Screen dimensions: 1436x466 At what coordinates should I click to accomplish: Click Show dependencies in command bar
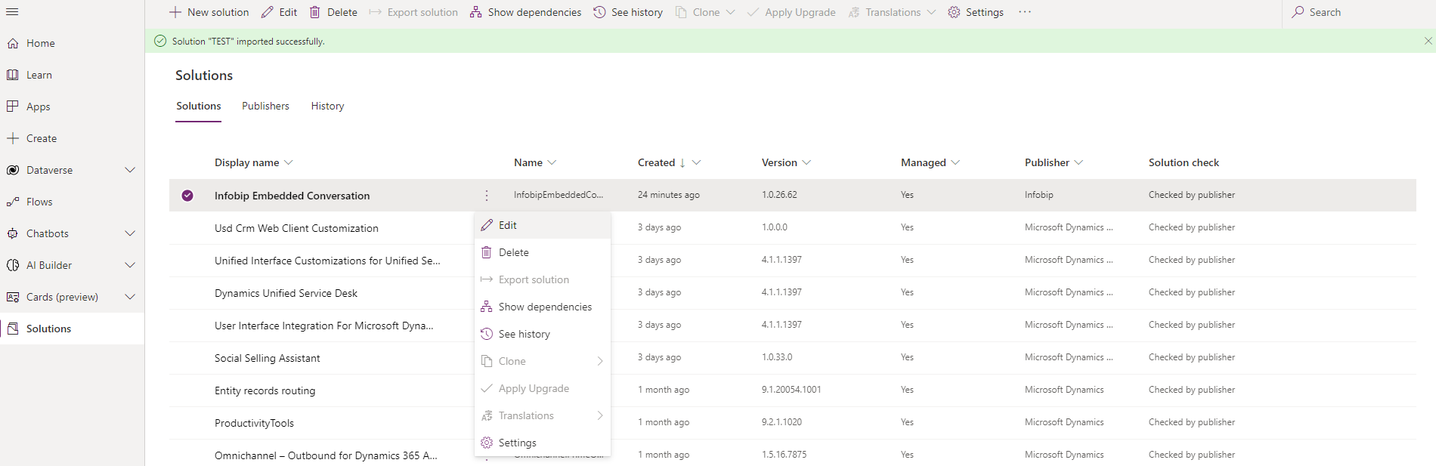pyautogui.click(x=525, y=12)
